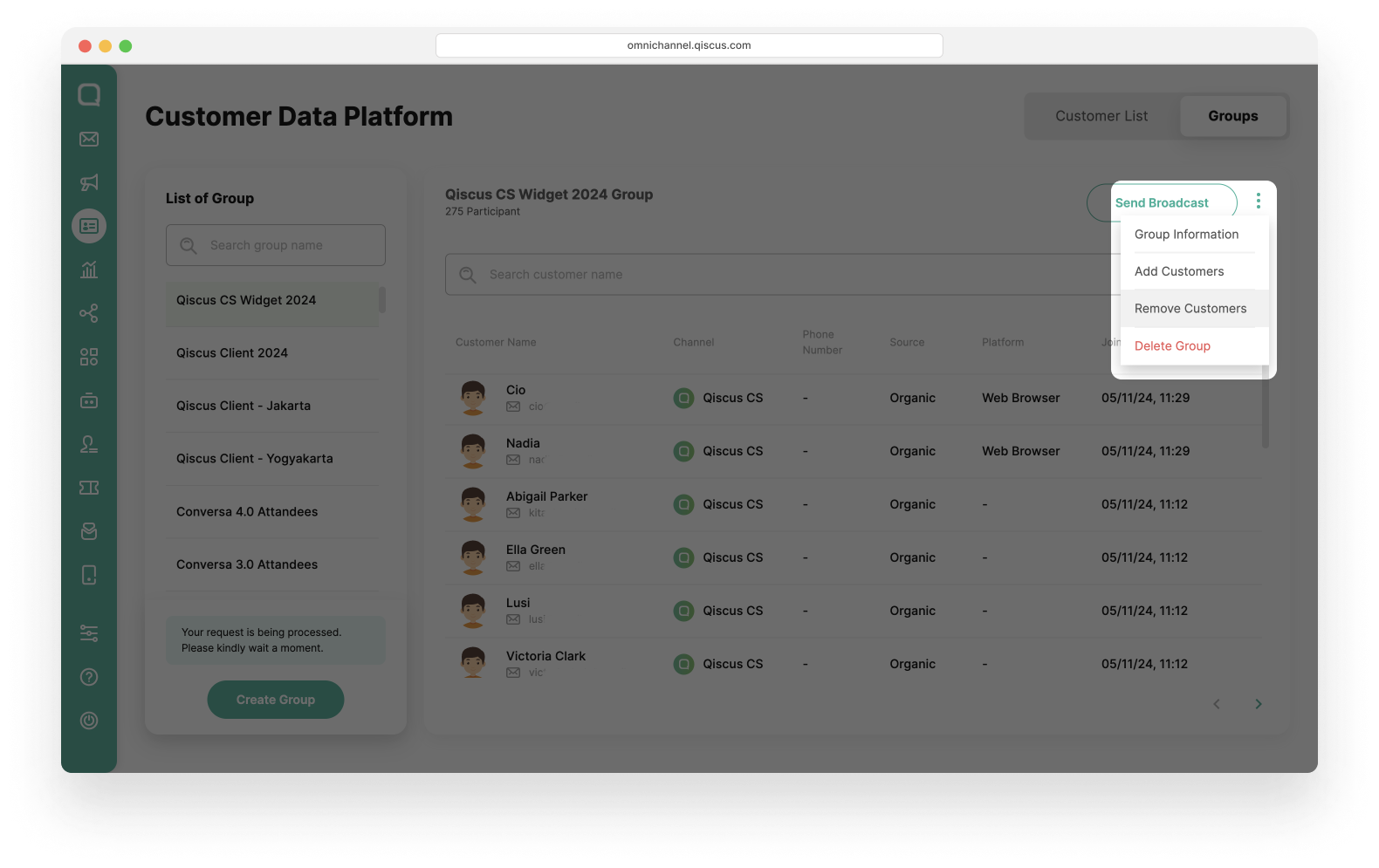Click Web Browser in Nadia's row
Image resolution: width=1379 pixels, height=868 pixels.
click(1021, 451)
